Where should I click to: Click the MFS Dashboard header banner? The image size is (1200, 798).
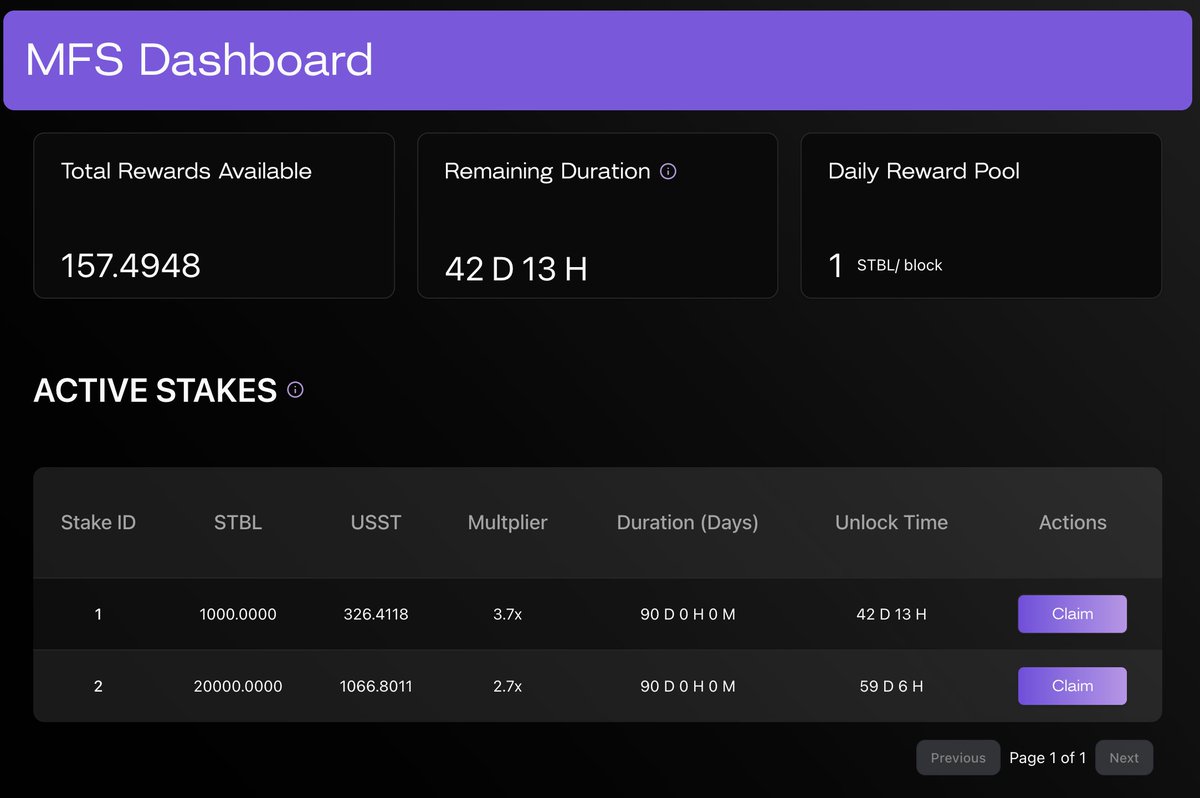point(600,59)
